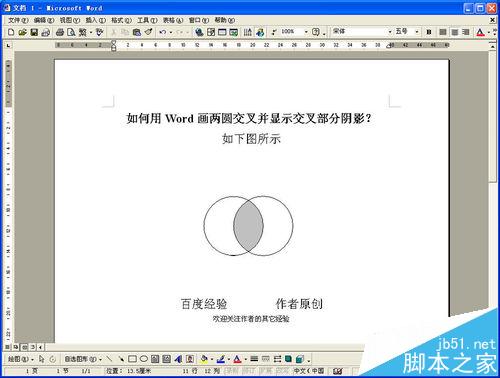Viewport: 500px width, 378px height.
Task: Open the 工具 Tools menu
Action: 147,20
